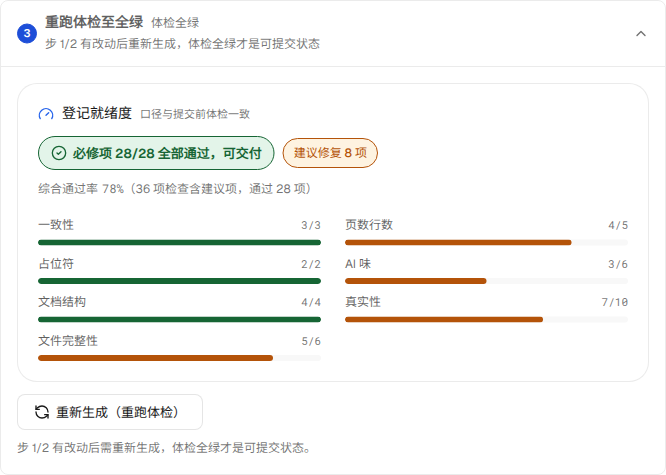Click the 必修项 28/28 全部通过 badge

[x=156, y=153]
